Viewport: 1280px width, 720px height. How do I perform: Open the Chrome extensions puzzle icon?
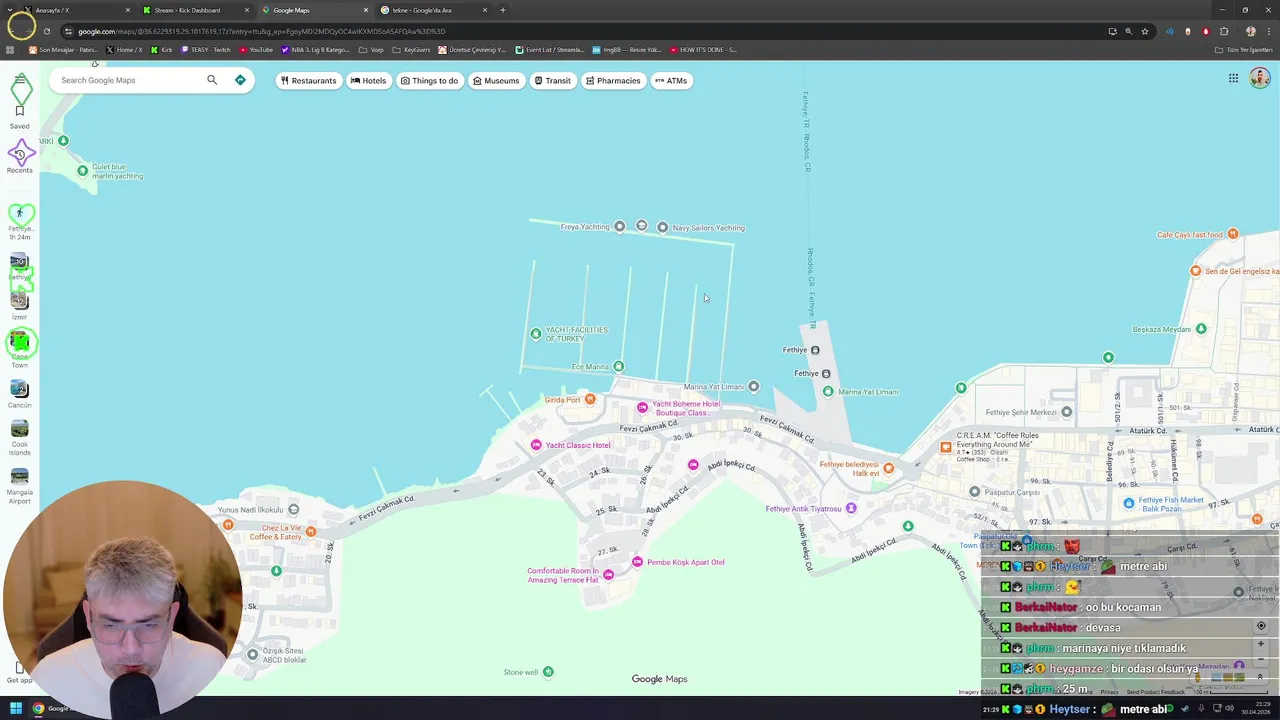click(x=1224, y=31)
